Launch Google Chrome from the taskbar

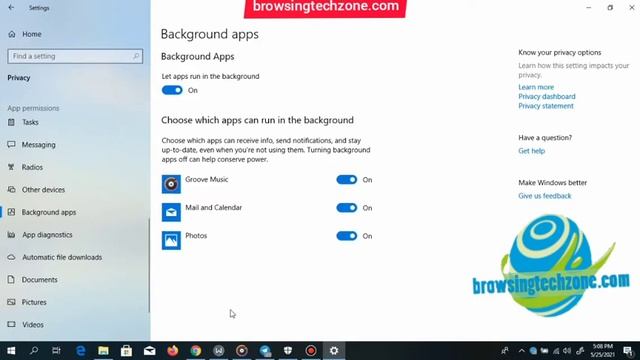coord(196,351)
